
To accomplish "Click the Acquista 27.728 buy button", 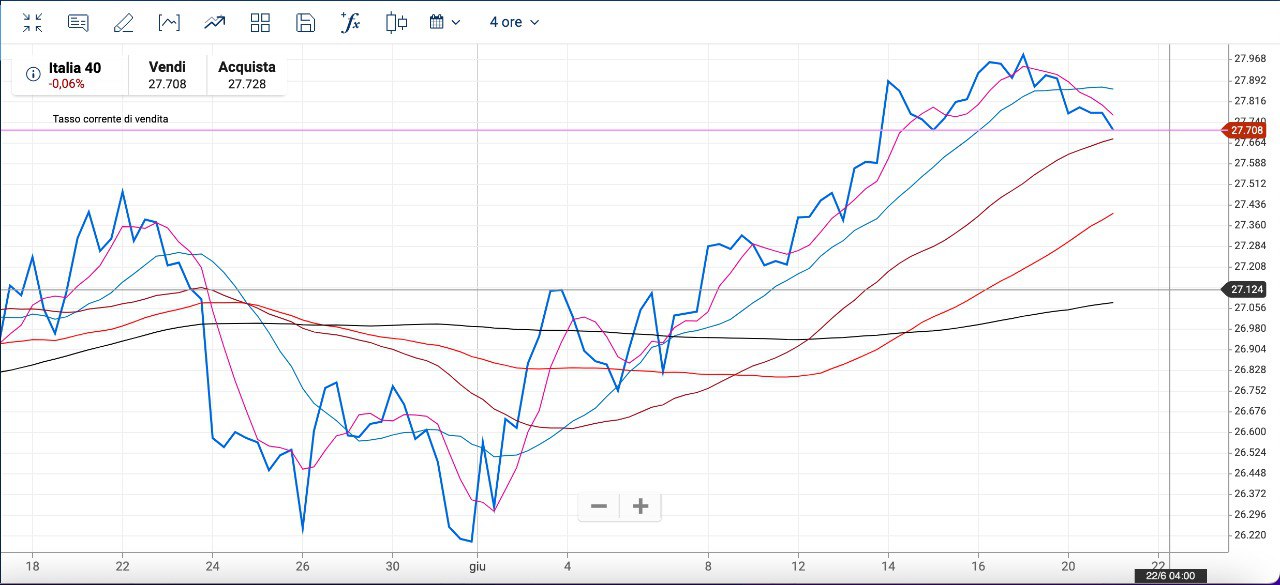I will click(246, 75).
